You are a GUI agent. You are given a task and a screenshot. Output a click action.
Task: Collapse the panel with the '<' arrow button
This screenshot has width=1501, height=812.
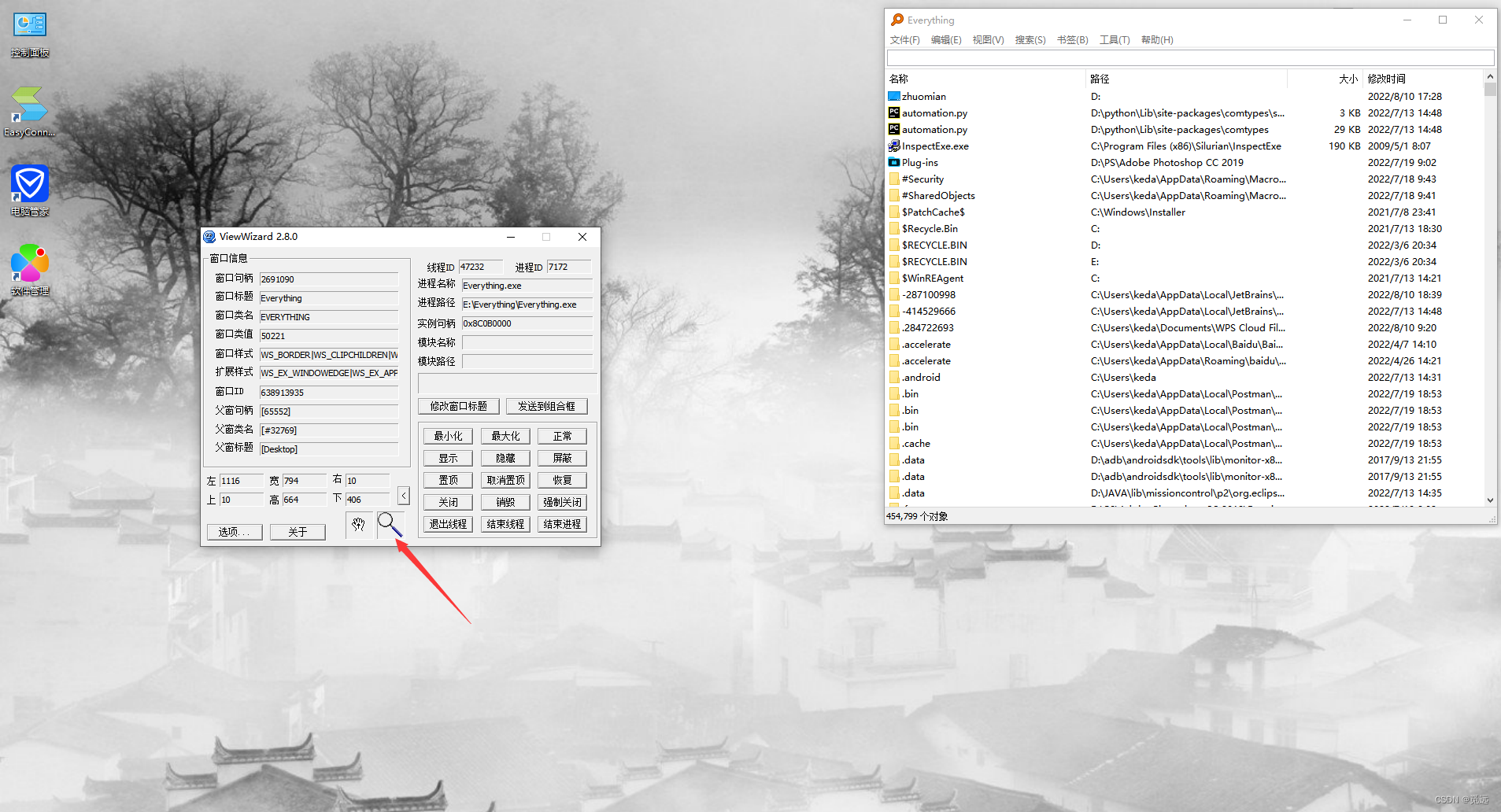[403, 496]
